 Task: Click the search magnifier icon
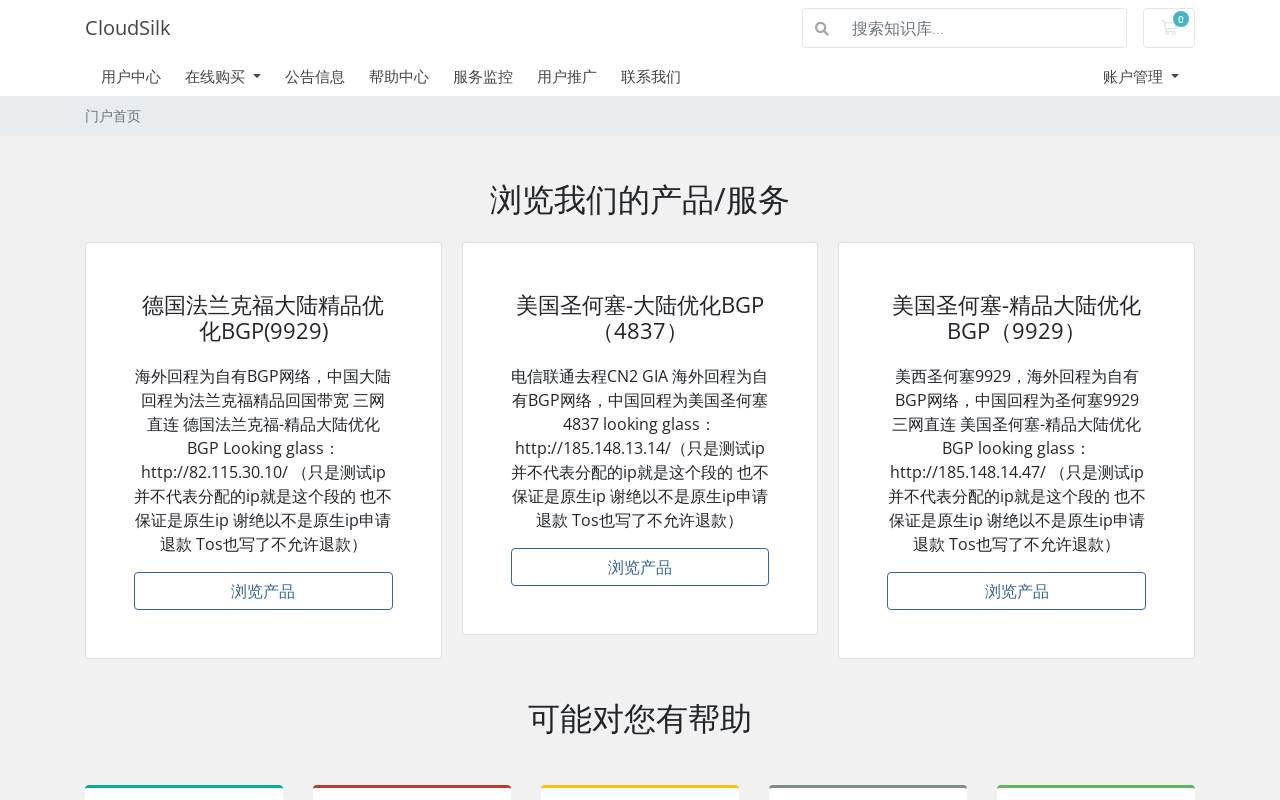click(822, 29)
